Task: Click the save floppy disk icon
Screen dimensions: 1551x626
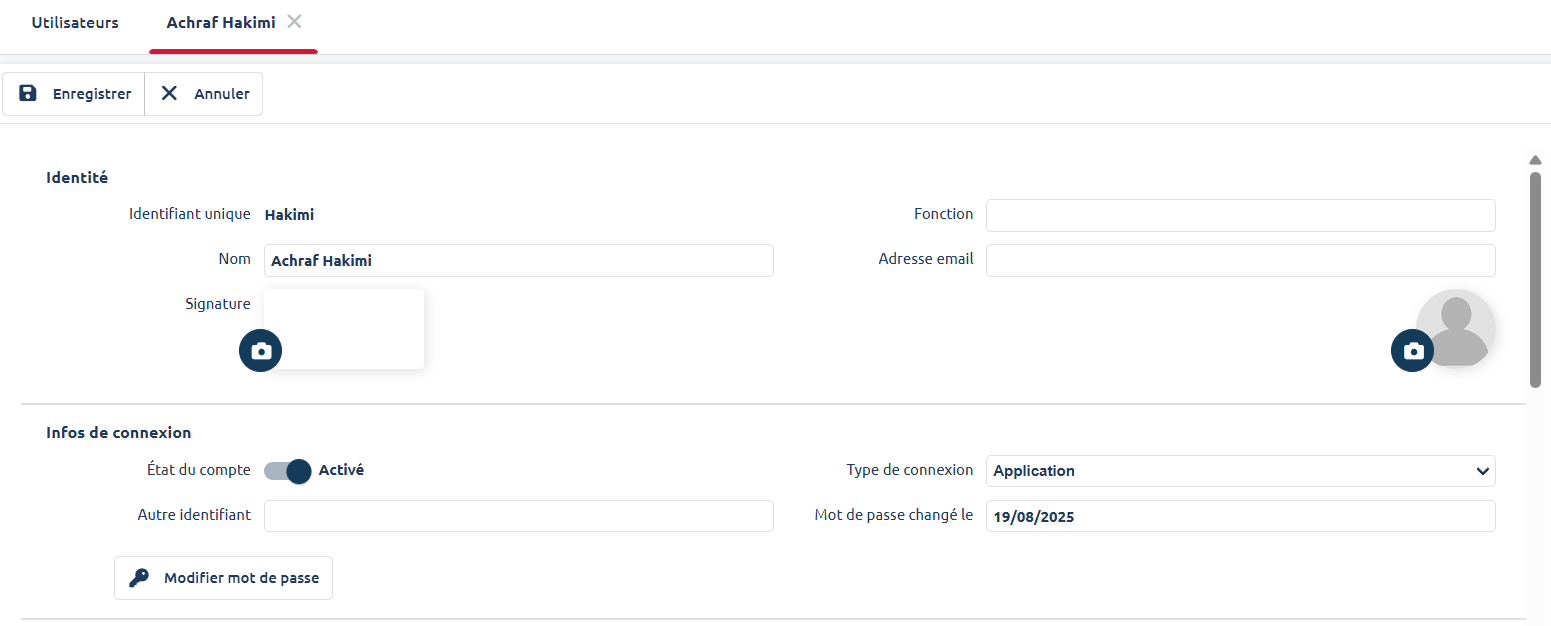Action: click(28, 94)
